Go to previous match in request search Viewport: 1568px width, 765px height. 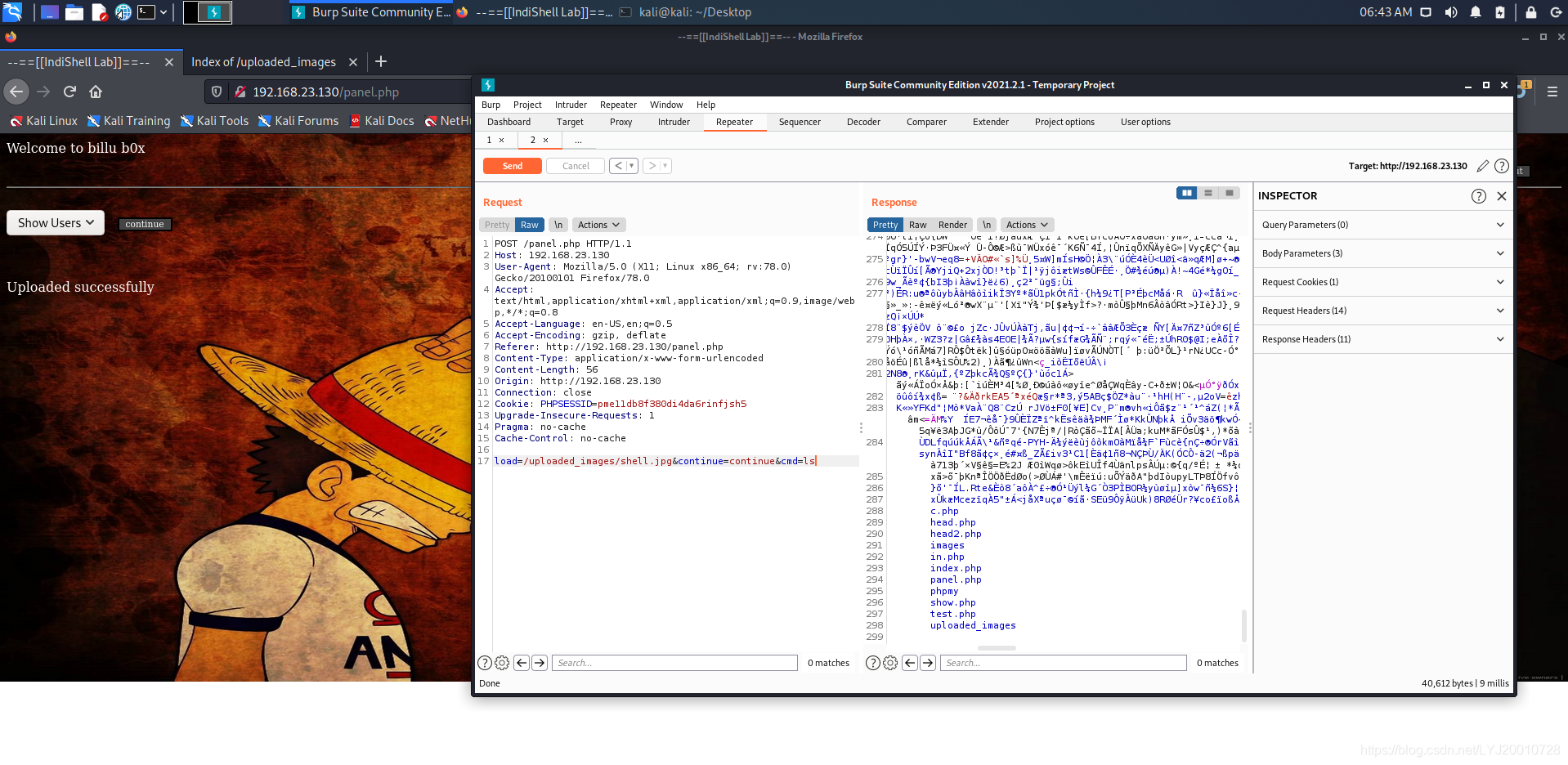522,663
